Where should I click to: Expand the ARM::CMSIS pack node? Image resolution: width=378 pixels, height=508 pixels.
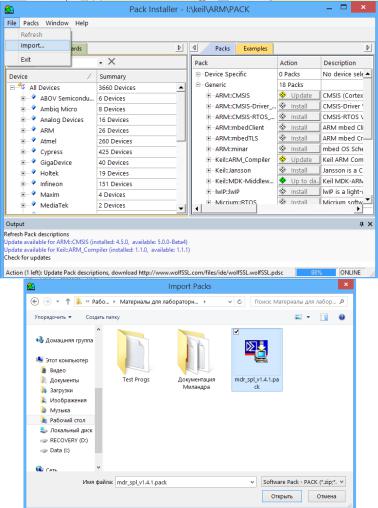pyautogui.click(x=209, y=95)
